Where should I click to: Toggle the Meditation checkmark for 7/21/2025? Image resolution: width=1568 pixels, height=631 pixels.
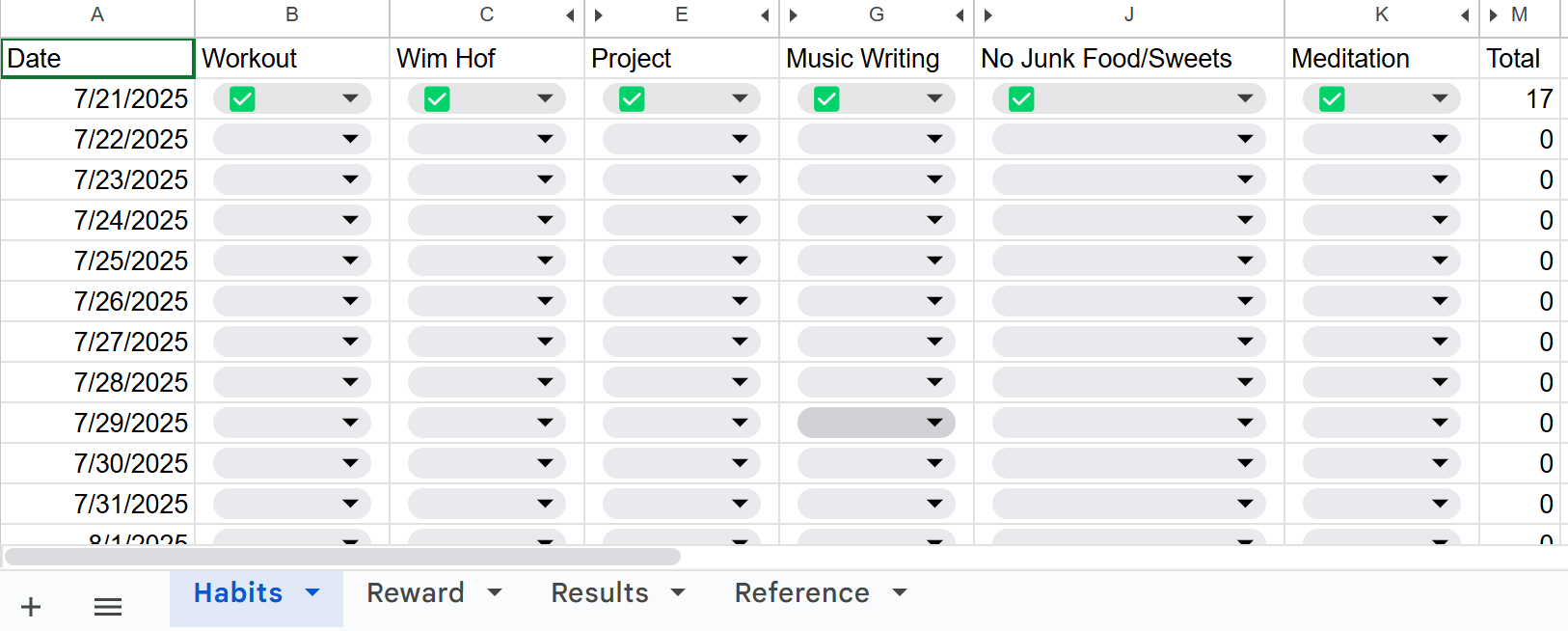[x=1332, y=98]
